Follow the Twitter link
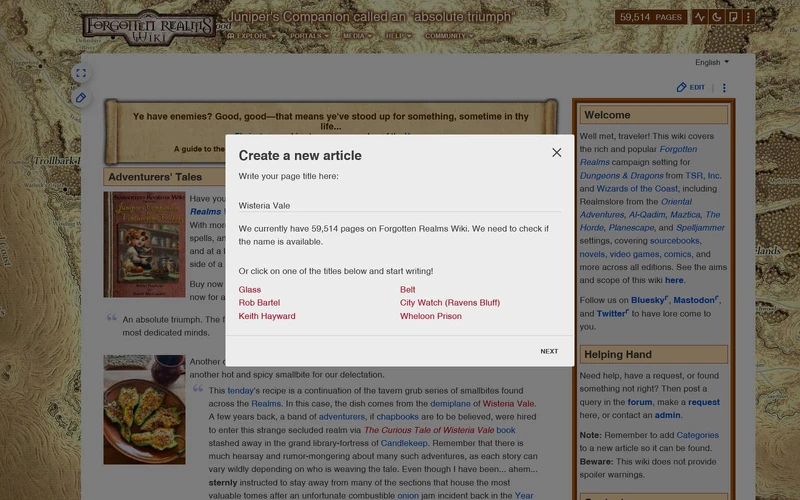The image size is (800, 500). pos(613,313)
